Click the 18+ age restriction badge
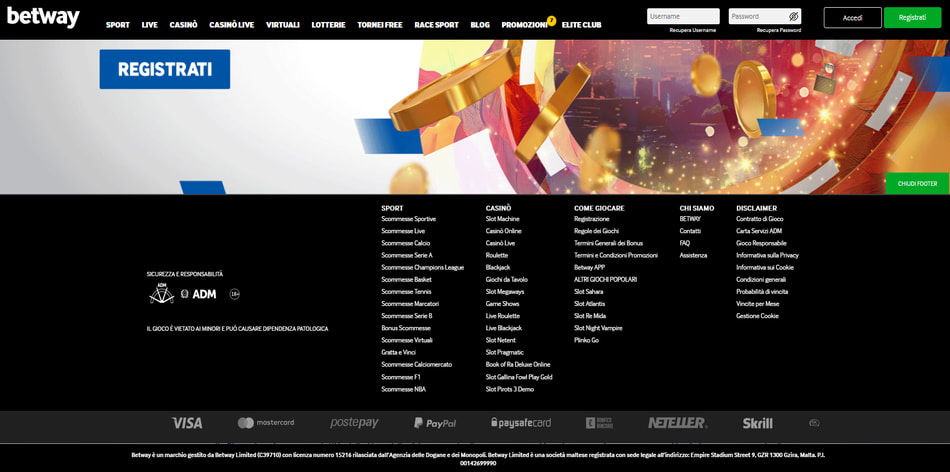Viewport: 950px width, 472px height. tap(234, 294)
